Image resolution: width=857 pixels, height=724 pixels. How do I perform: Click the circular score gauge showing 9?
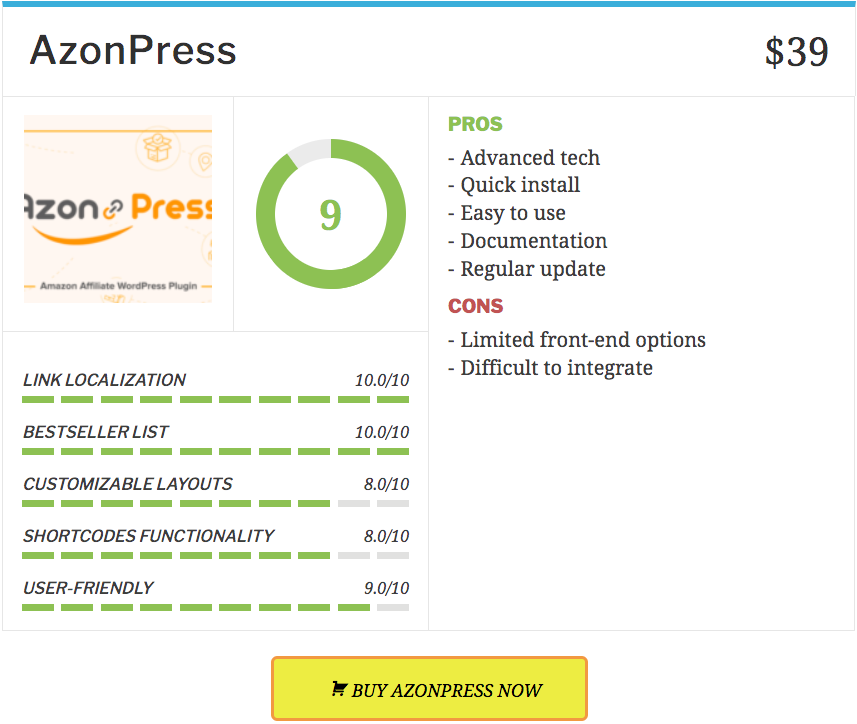point(330,214)
